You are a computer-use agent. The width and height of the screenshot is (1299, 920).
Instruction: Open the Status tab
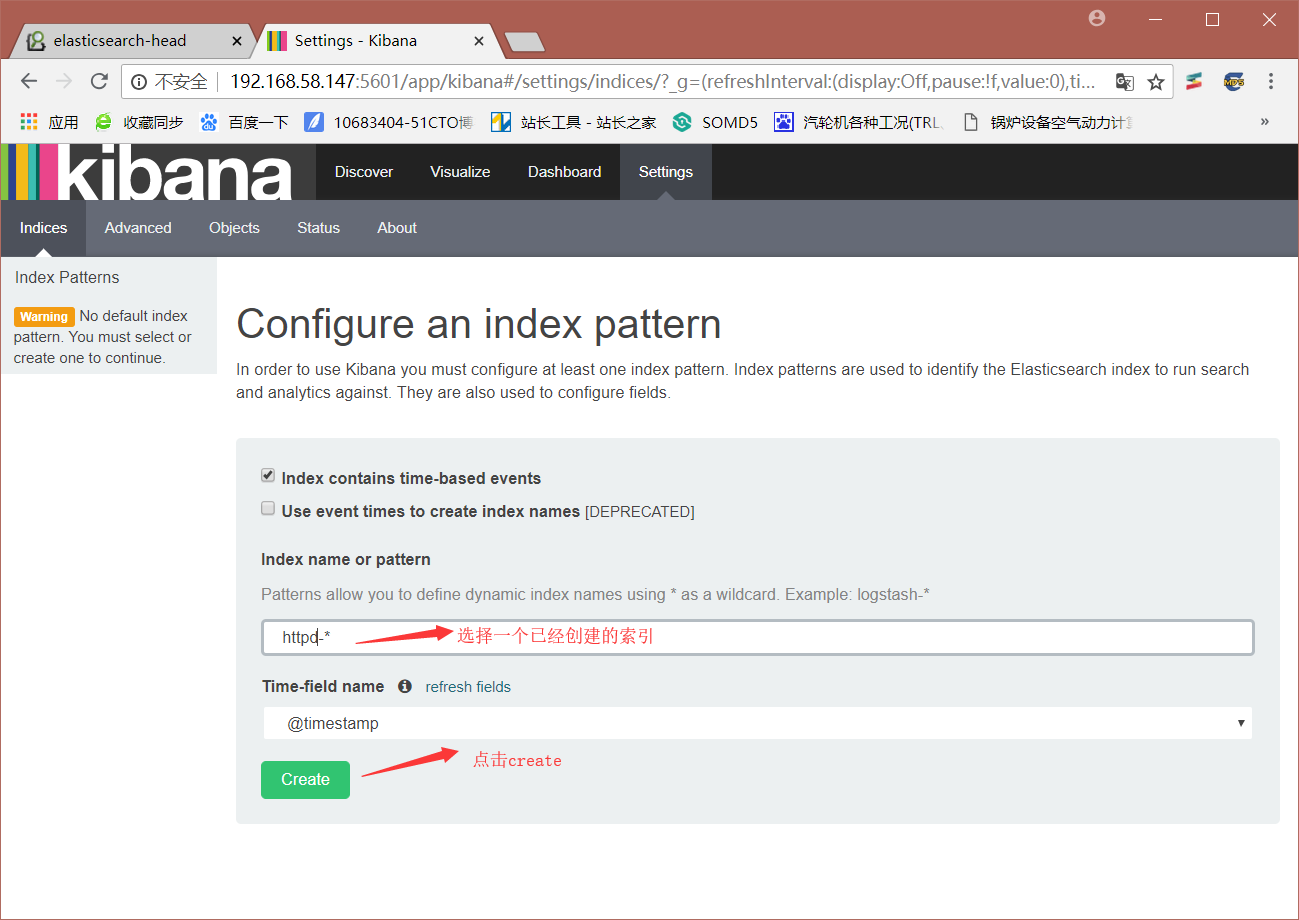tap(319, 228)
